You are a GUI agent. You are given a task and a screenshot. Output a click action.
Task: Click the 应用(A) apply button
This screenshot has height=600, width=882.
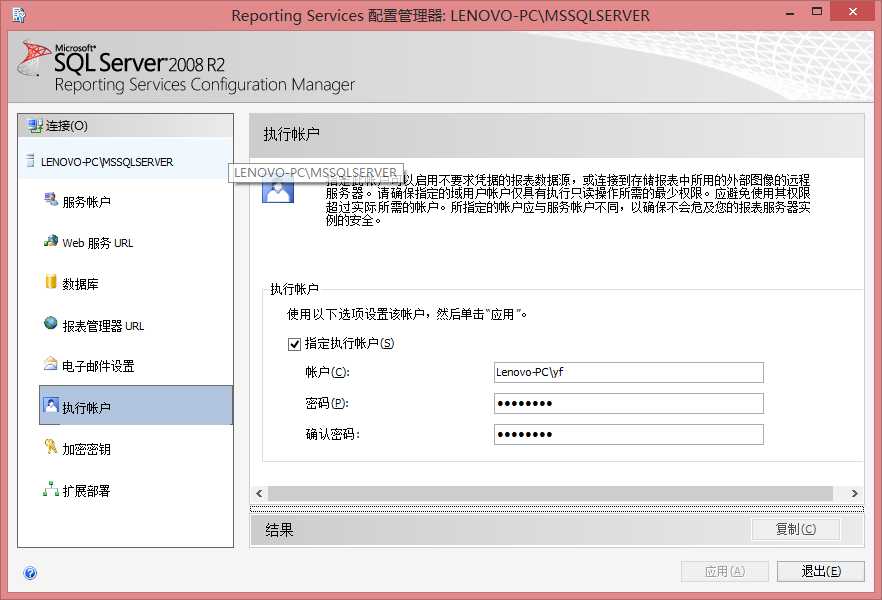(x=724, y=571)
